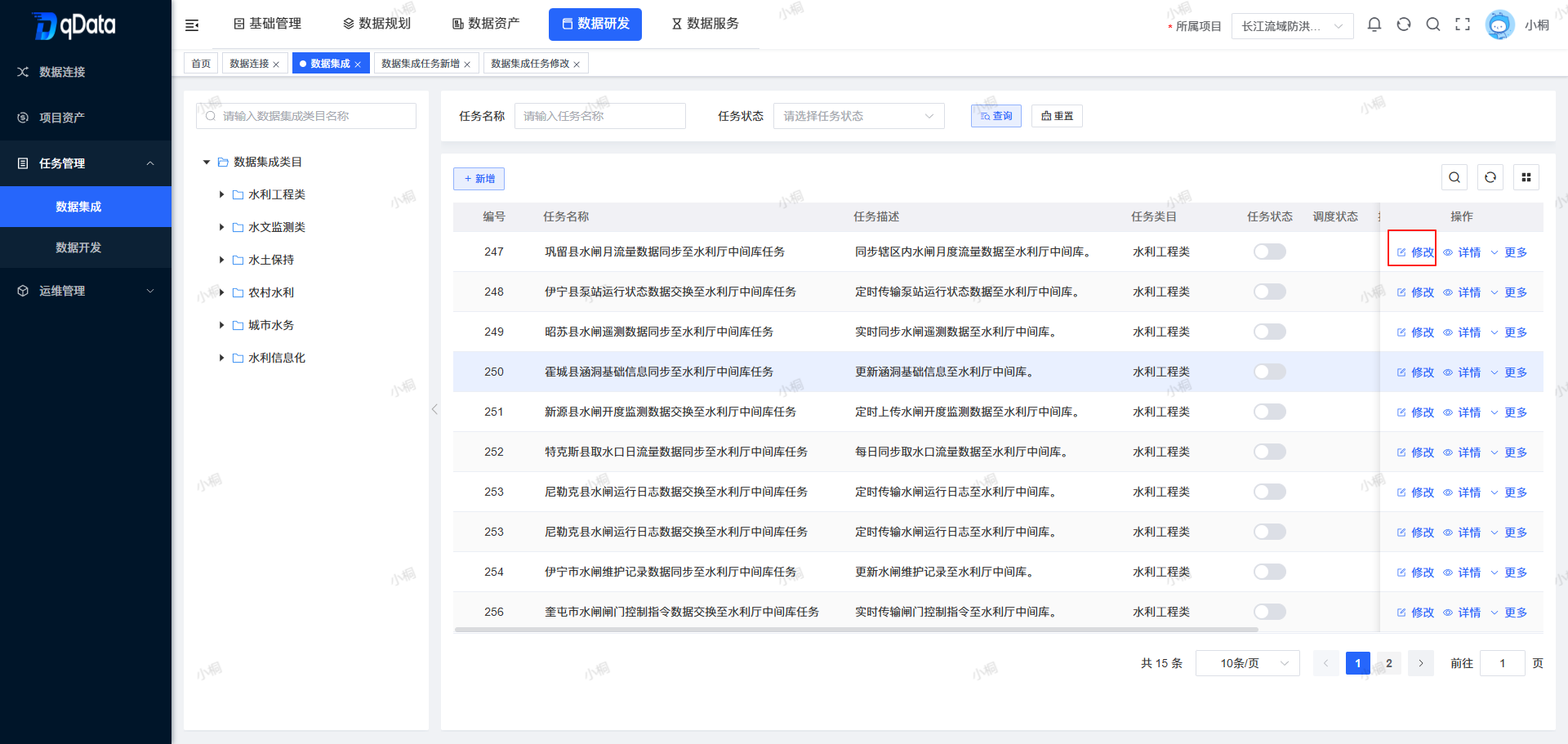Viewport: 1568px width, 744px height.
Task: Go to page 2
Action: (1389, 663)
